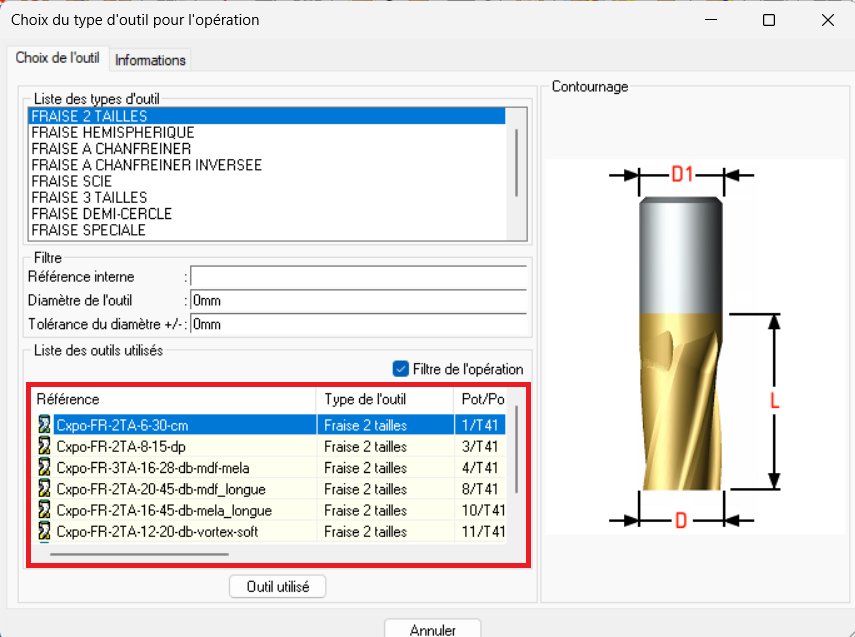Viewport: 855px width, 637px height.
Task: Click the icon next to Cxpo-FR-3TA-16-28-db-mdf-mela
Action: point(44,468)
